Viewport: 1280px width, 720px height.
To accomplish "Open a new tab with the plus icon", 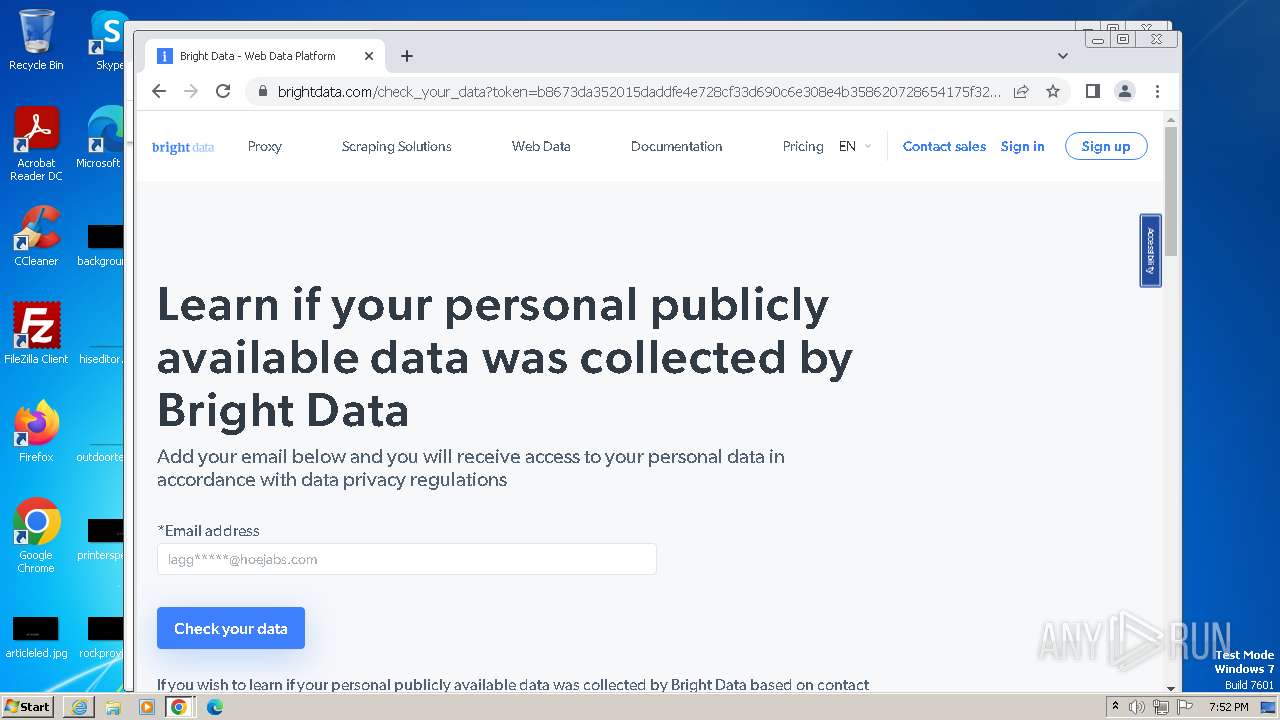I will coord(407,56).
